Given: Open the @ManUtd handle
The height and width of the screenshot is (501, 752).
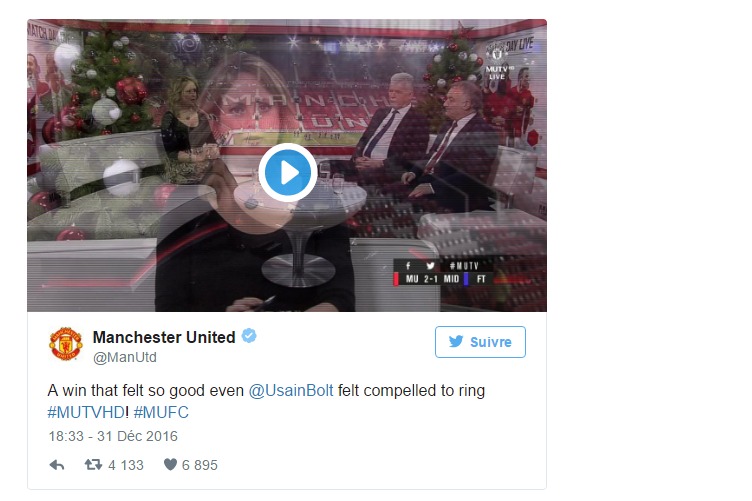Looking at the screenshot, I should pos(125,357).
